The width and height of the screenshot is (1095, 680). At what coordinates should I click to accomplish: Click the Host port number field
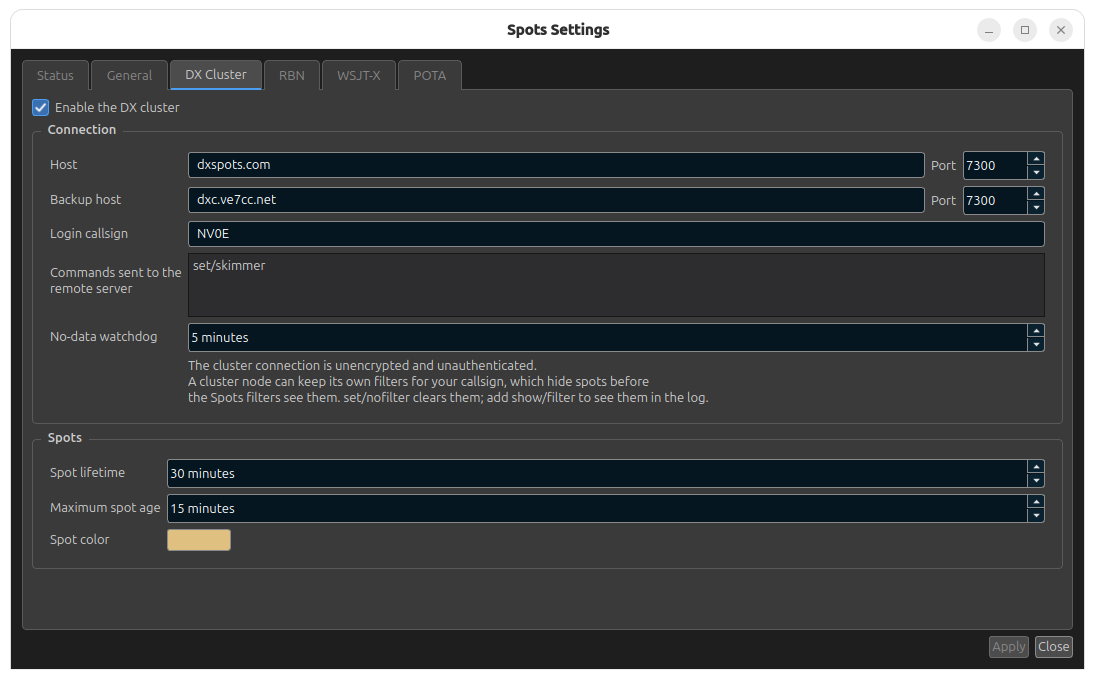tap(995, 165)
